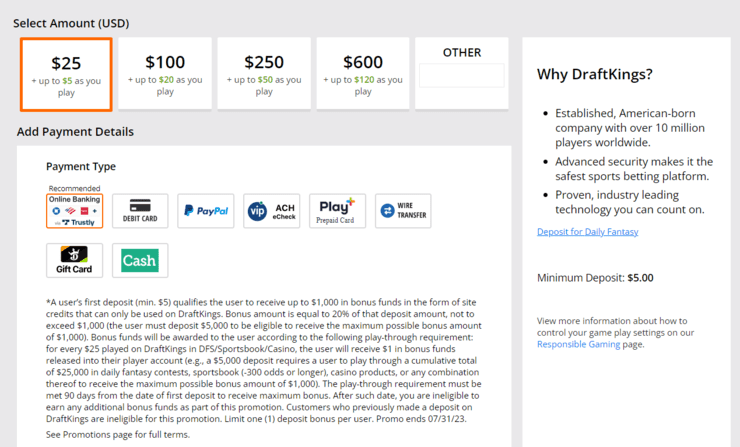Viewport: 740px width, 447px height.
Task: Click the 'Established, American-born company' bullet text
Action: [630, 128]
